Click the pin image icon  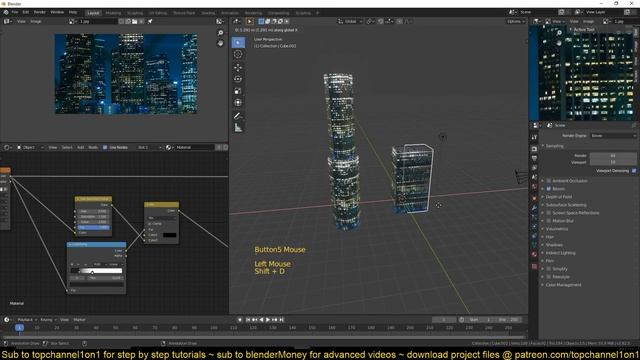click(x=150, y=21)
